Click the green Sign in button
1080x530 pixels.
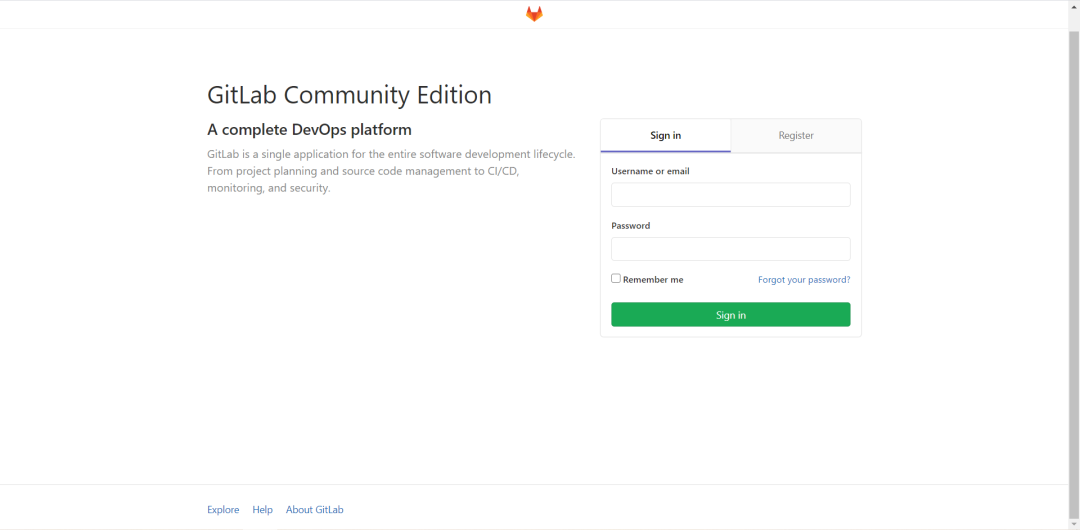click(731, 314)
